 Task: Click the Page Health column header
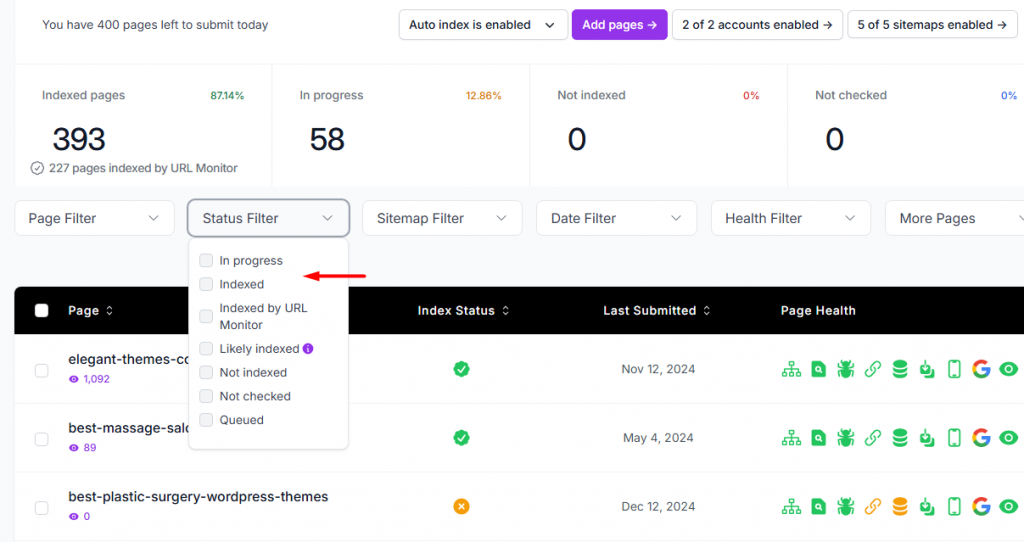coord(818,311)
